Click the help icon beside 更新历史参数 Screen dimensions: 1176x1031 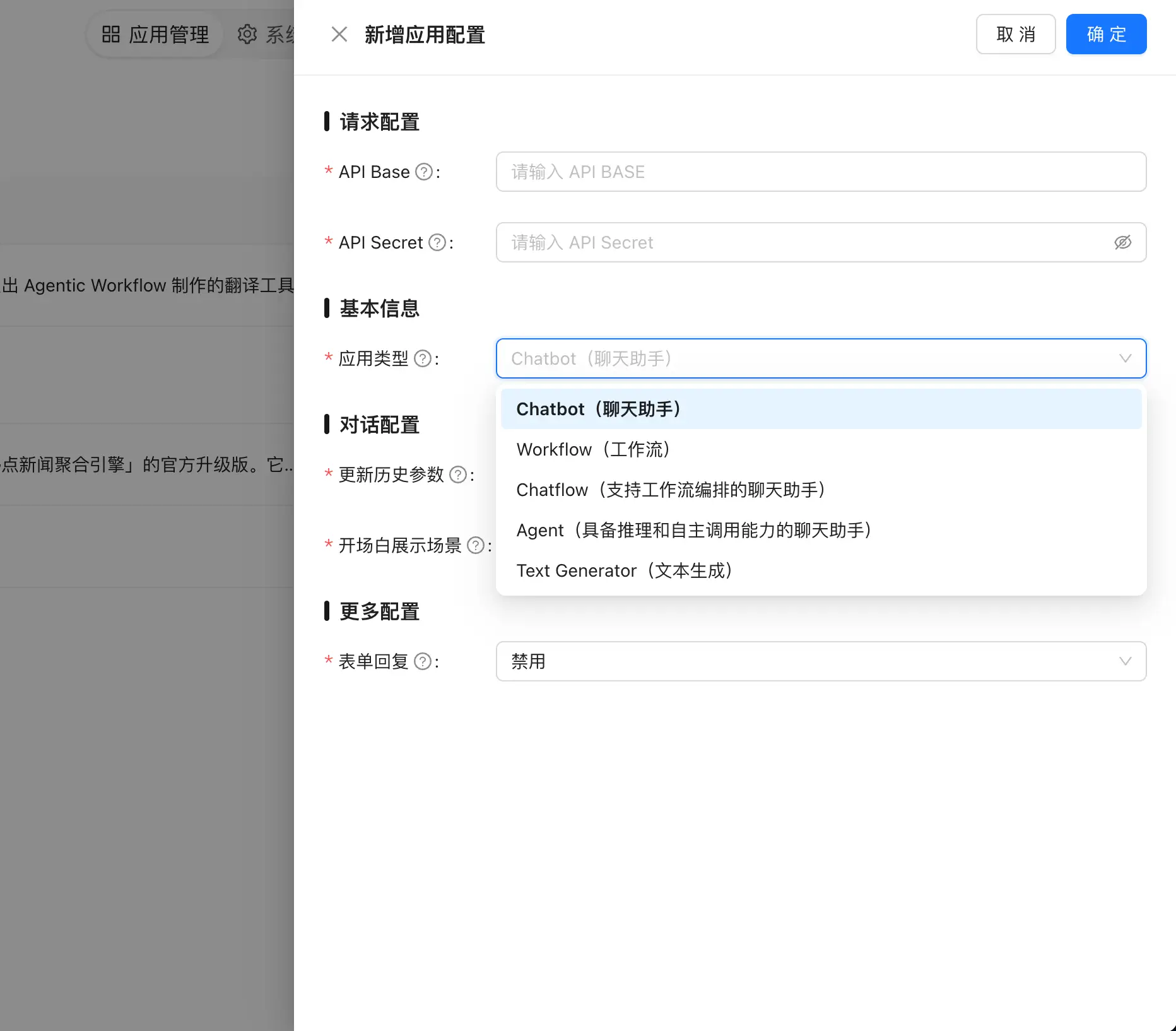(x=457, y=475)
